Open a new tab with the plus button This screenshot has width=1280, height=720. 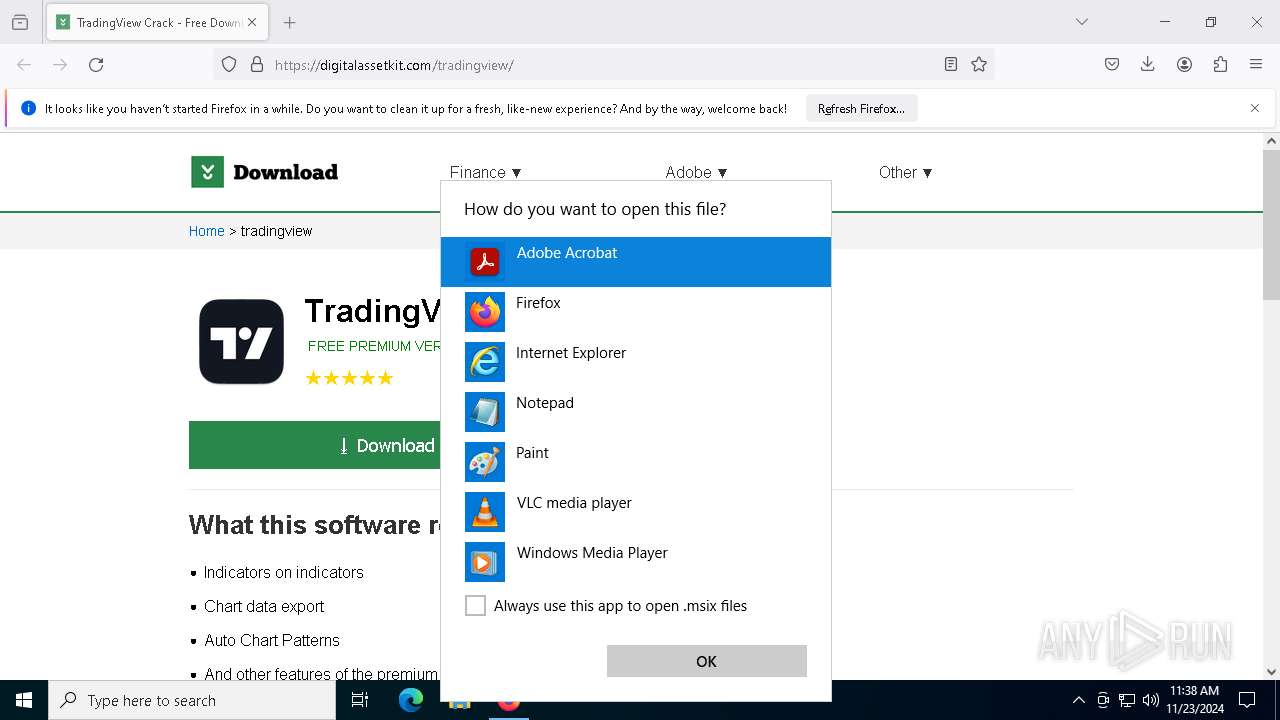[x=290, y=22]
